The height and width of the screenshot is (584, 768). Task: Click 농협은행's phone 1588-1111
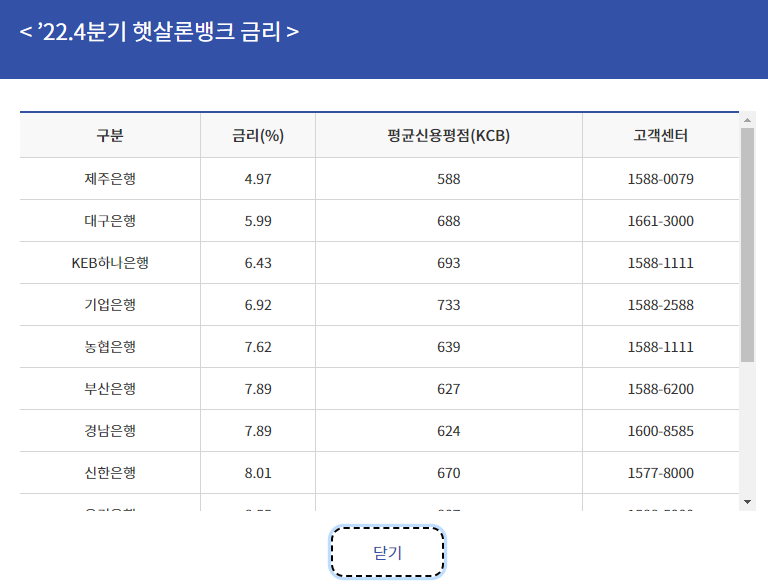point(661,347)
